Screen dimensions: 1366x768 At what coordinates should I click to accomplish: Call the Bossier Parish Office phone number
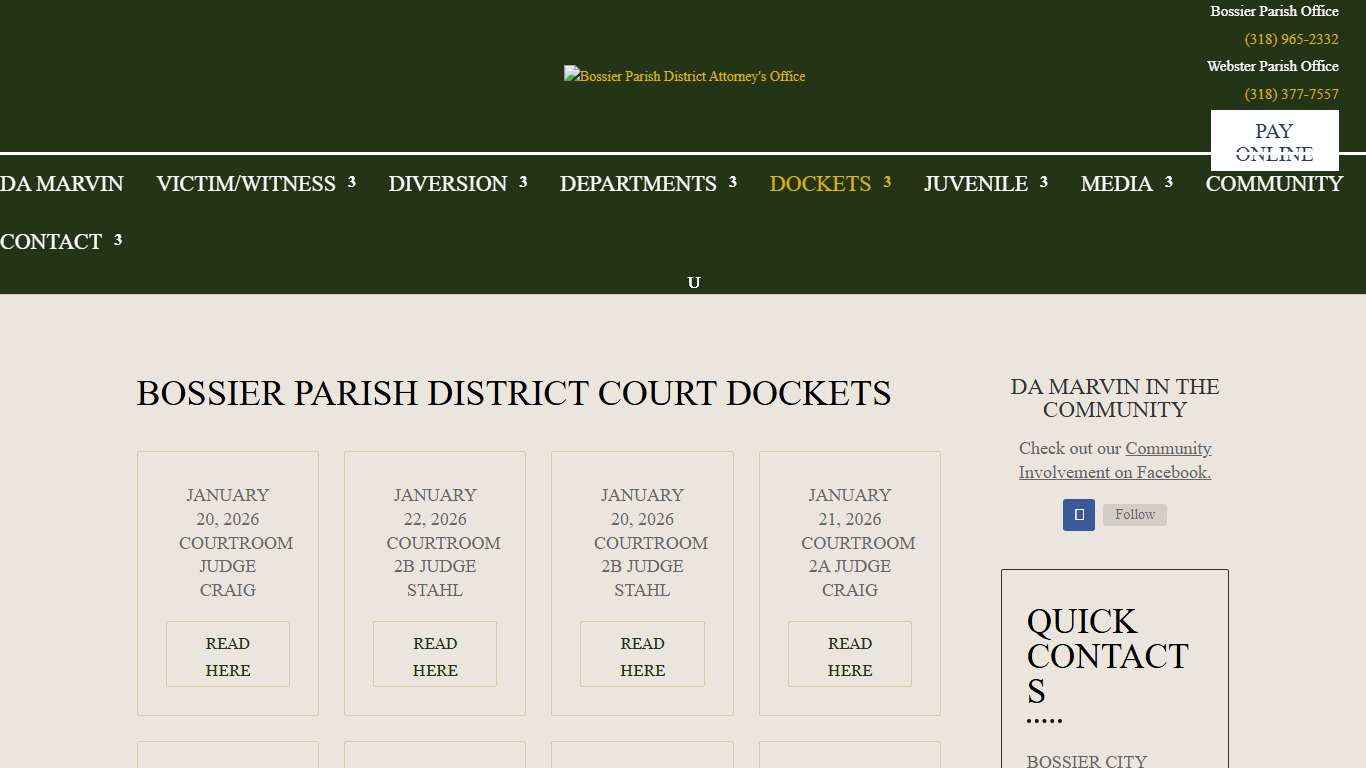[1290, 39]
